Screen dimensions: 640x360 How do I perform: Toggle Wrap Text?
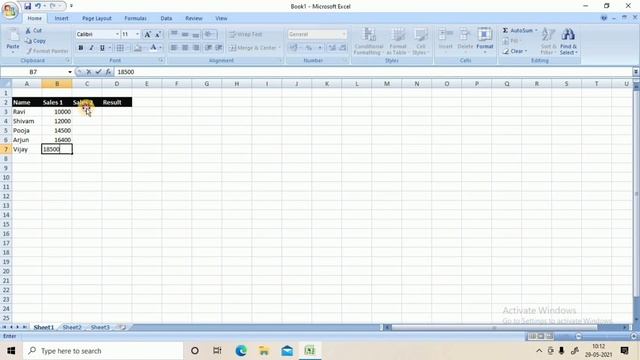click(x=245, y=34)
